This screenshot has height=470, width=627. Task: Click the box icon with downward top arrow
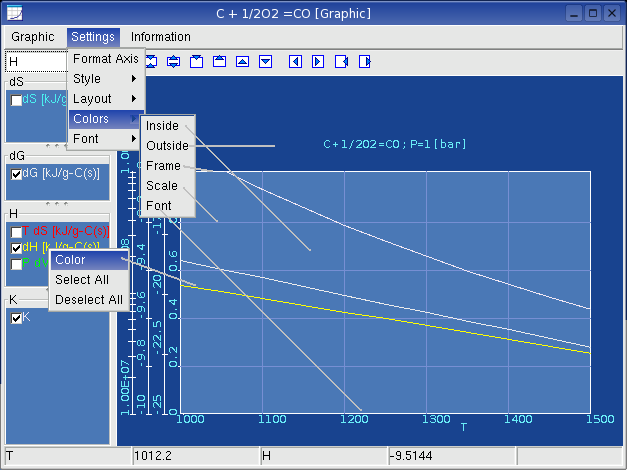(x=196, y=62)
